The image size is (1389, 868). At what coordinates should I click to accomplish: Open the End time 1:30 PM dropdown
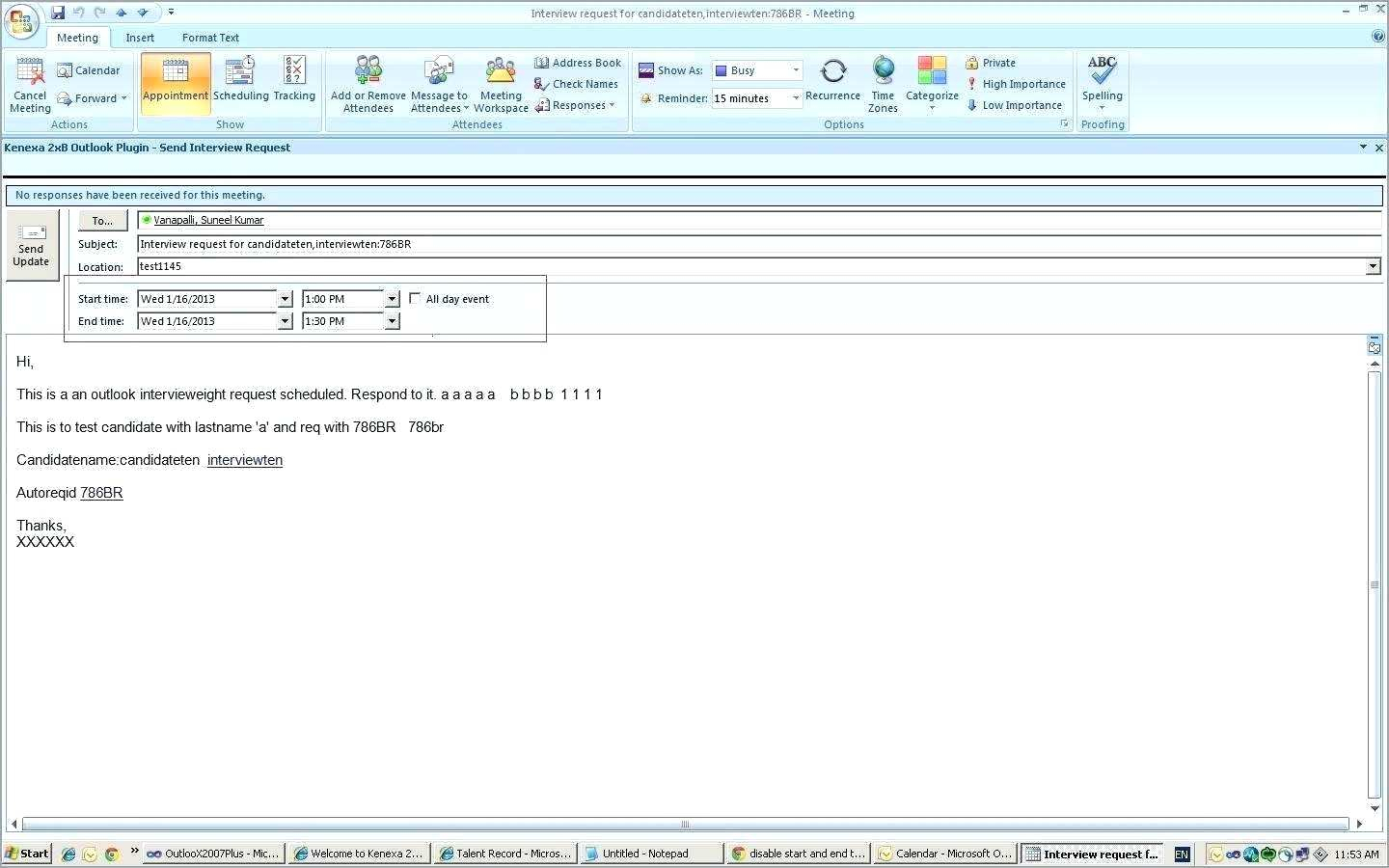[392, 321]
